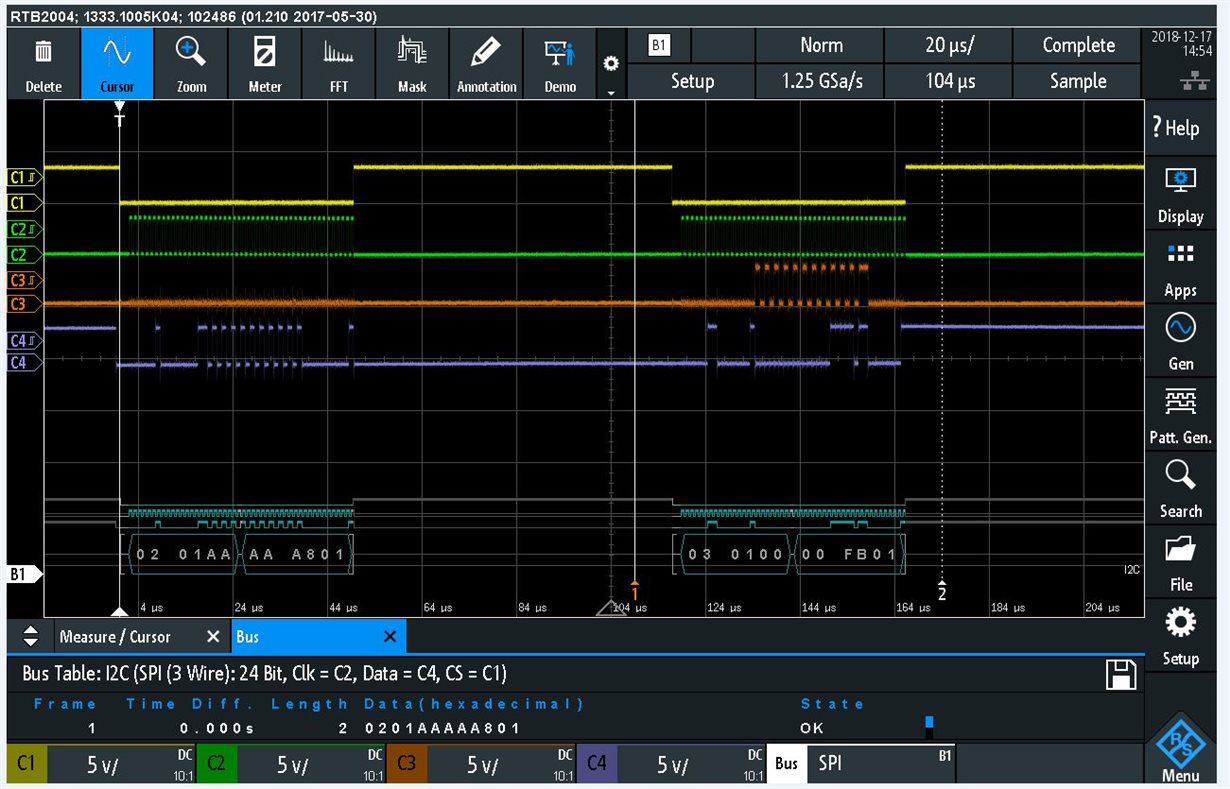This screenshot has width=1230, height=789.
Task: Open the FFT spectrum tool
Action: pos(339,63)
